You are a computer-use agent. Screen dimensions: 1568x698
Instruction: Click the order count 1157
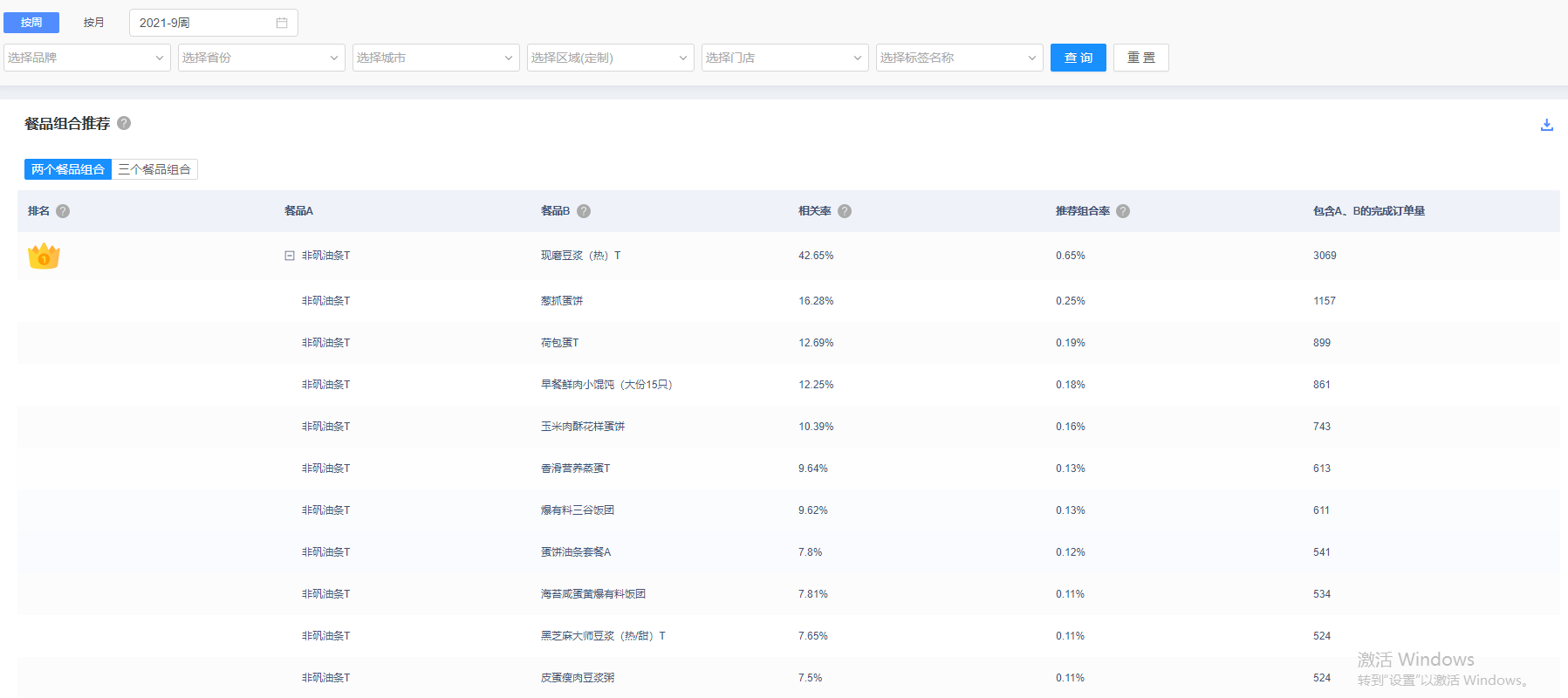pyautogui.click(x=1325, y=301)
